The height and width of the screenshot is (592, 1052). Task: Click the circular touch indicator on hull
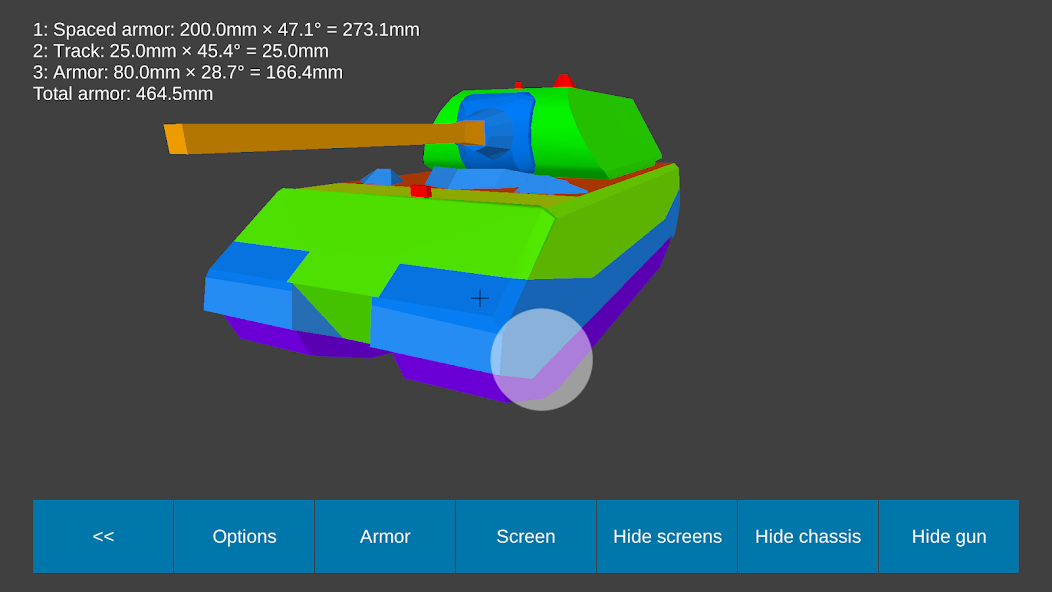(x=543, y=360)
